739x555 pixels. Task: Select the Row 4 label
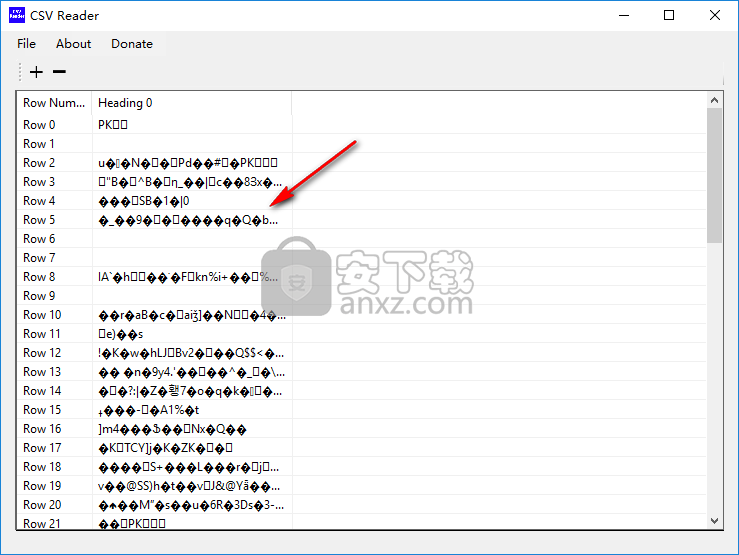tap(39, 201)
